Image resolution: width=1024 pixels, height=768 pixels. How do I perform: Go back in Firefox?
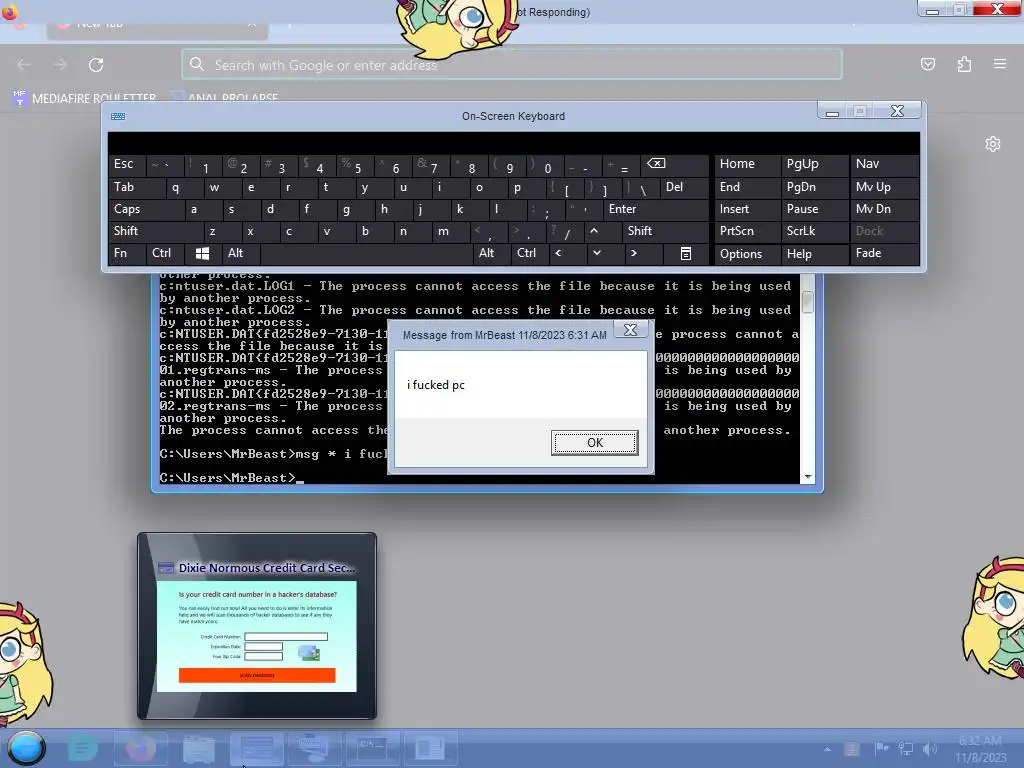tap(24, 65)
